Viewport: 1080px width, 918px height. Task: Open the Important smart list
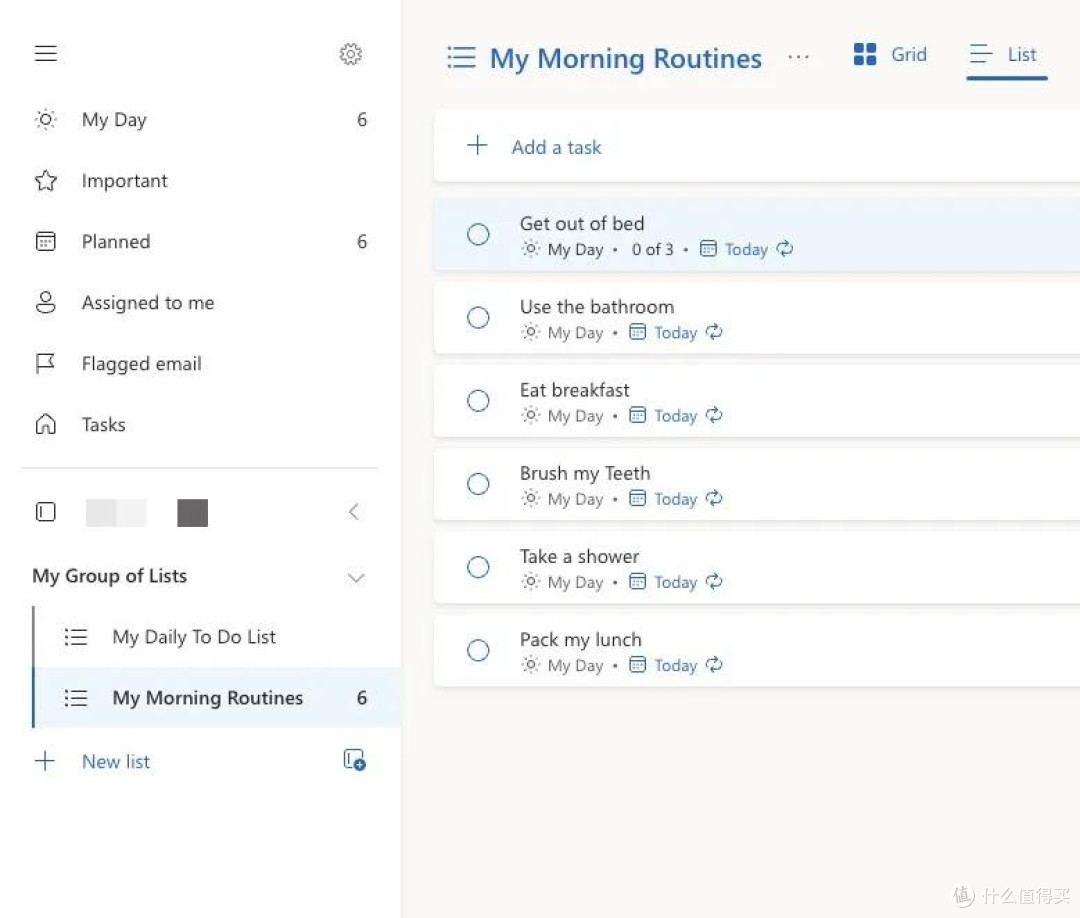(x=200, y=180)
